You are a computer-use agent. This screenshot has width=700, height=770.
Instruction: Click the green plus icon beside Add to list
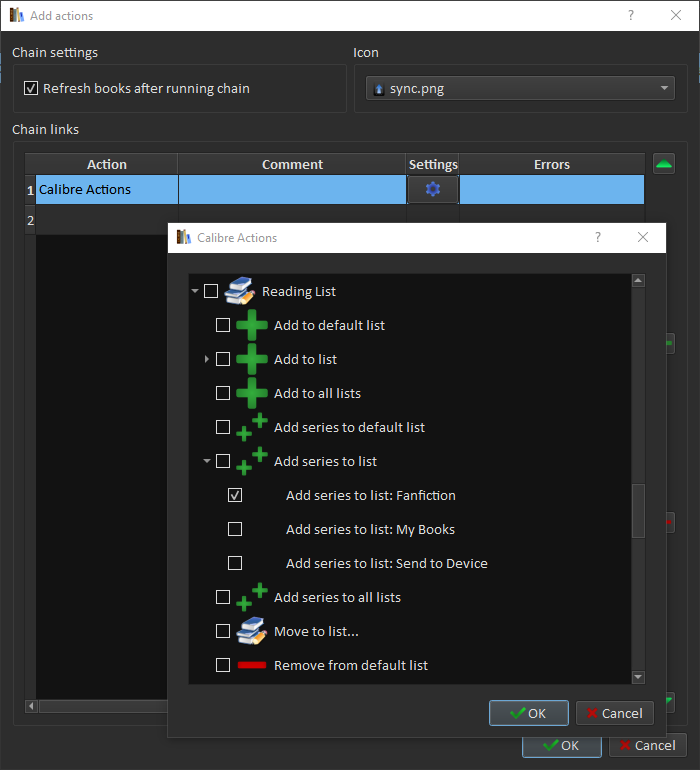(252, 359)
